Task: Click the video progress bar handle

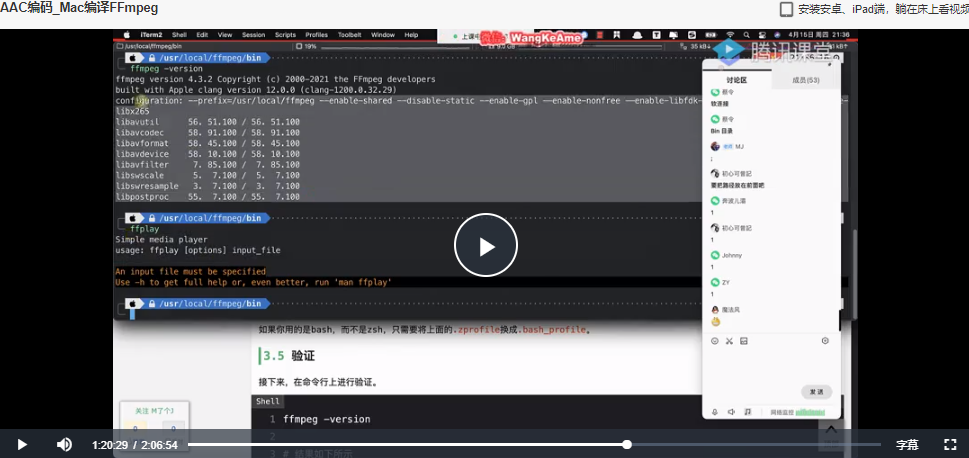Action: pyautogui.click(x=627, y=444)
